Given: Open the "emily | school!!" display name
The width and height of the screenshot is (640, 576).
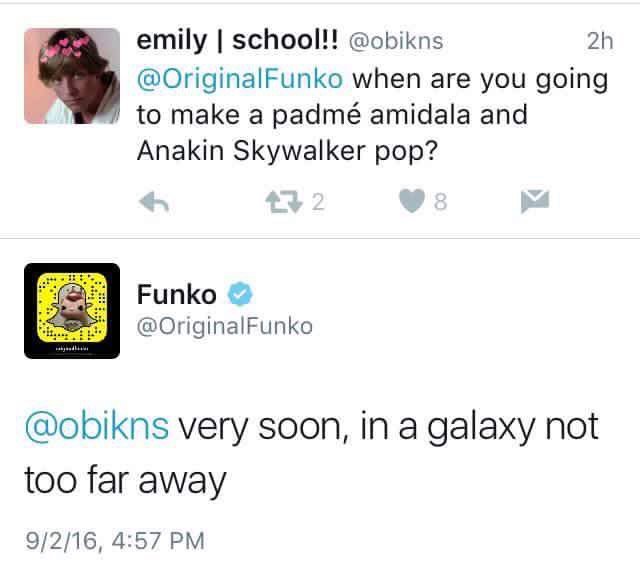Looking at the screenshot, I should pos(239,42).
